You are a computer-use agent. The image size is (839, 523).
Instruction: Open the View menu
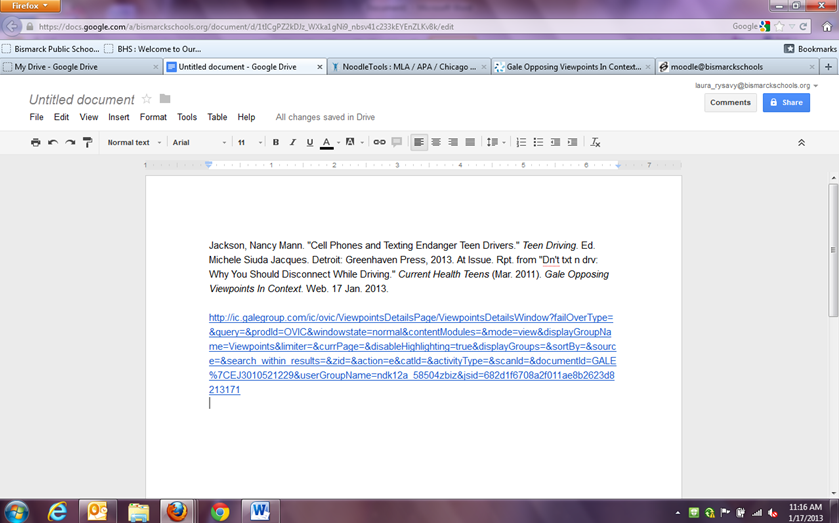point(89,117)
